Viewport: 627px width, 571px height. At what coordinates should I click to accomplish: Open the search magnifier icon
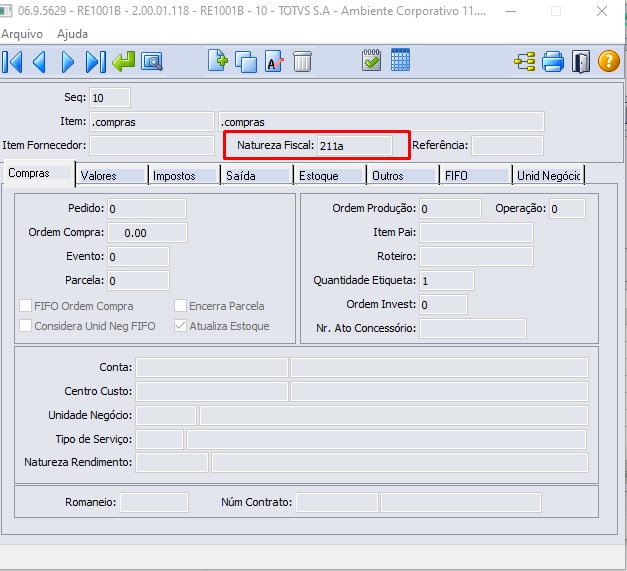(x=152, y=62)
